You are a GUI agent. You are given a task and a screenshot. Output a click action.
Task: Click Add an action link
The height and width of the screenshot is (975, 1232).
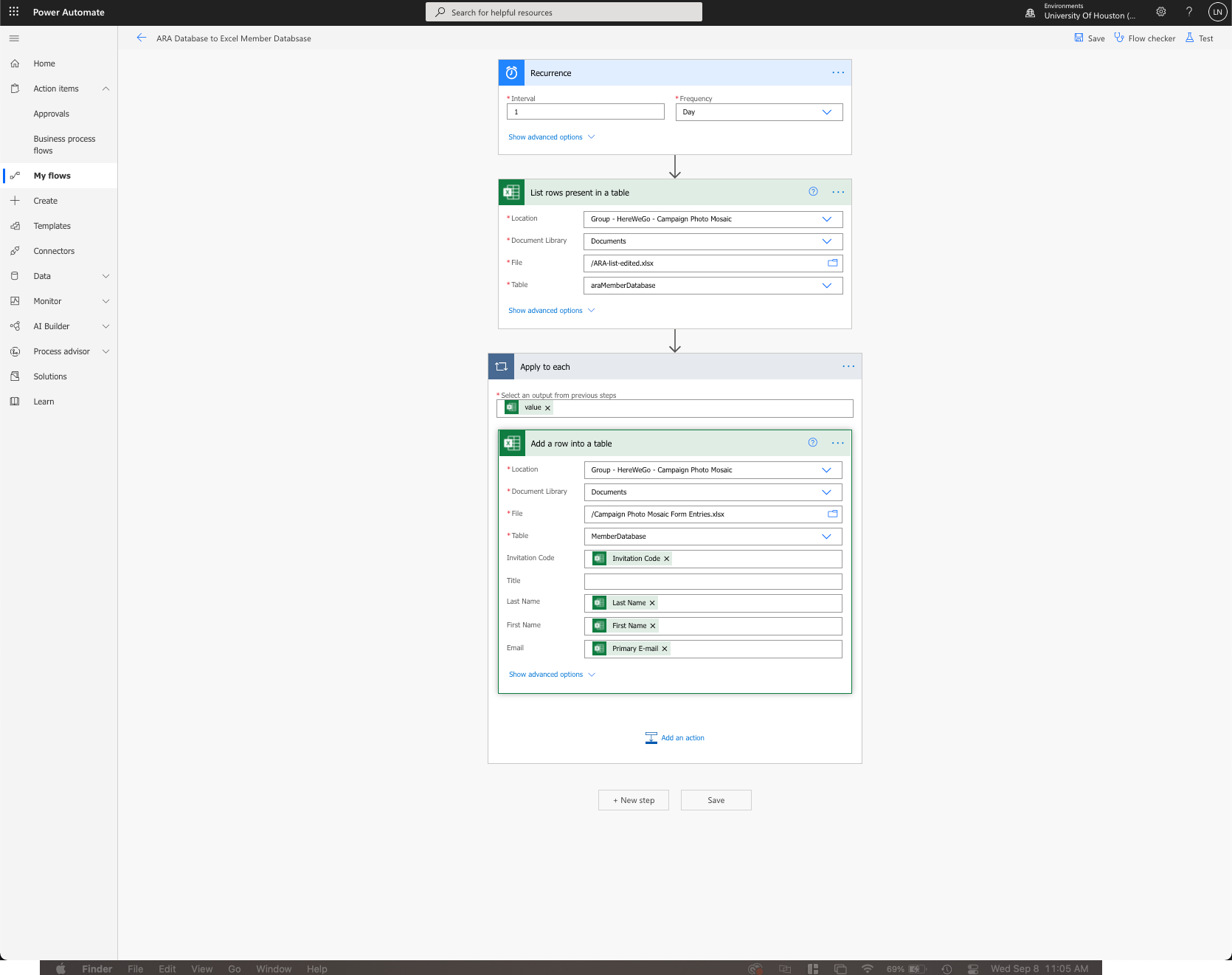[x=682, y=737]
